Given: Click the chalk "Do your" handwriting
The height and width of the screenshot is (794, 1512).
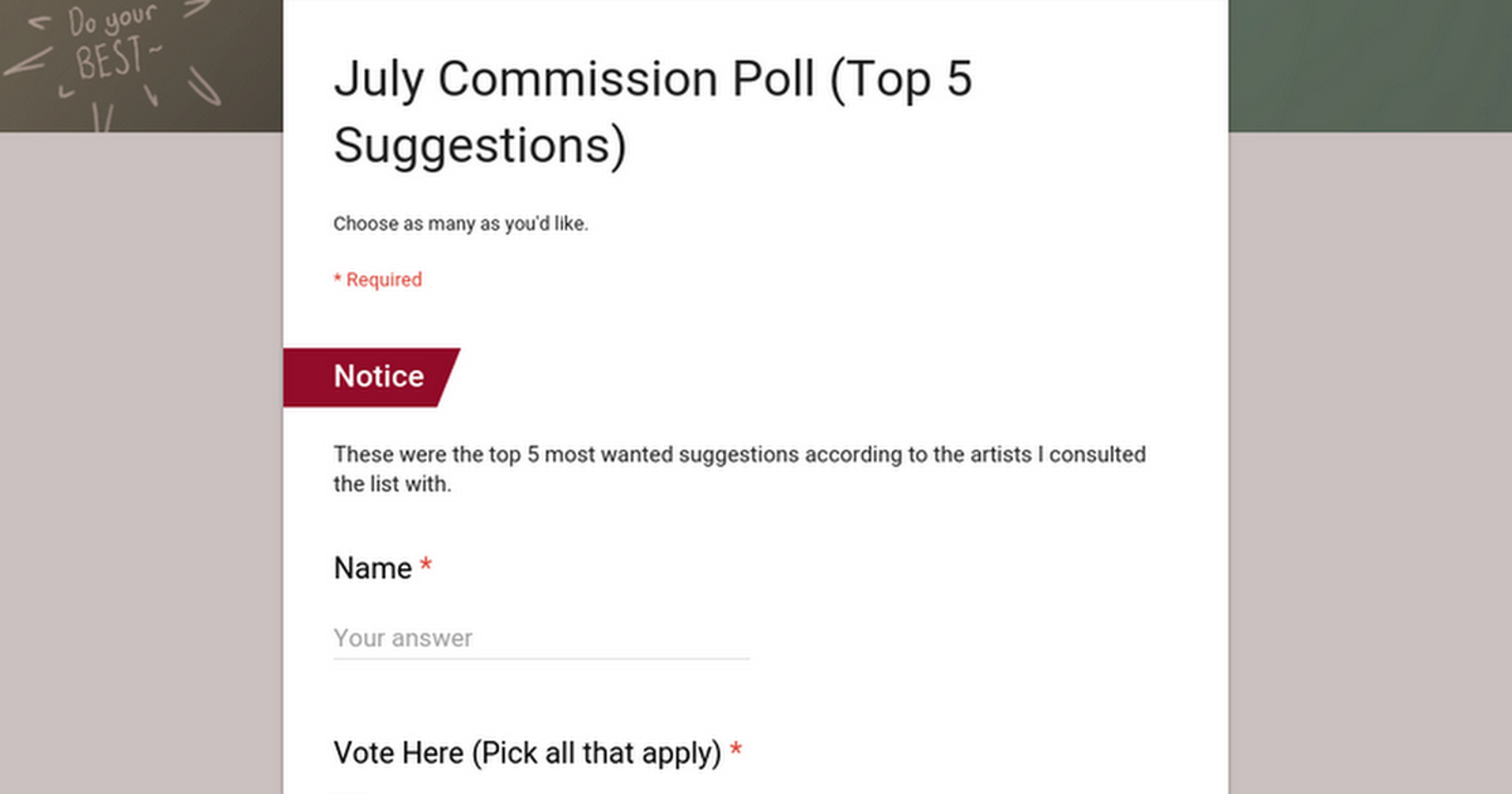Looking at the screenshot, I should pyautogui.click(x=112, y=20).
